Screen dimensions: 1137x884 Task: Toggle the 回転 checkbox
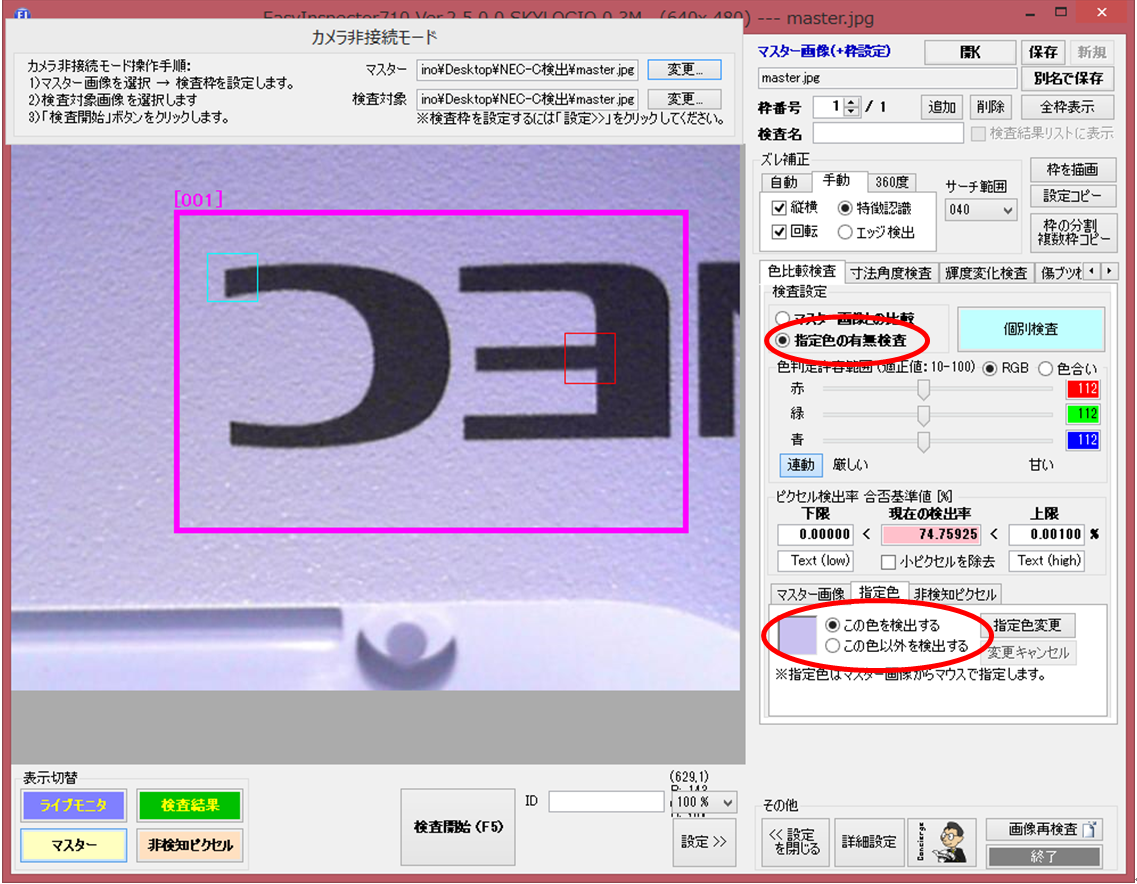click(x=779, y=232)
